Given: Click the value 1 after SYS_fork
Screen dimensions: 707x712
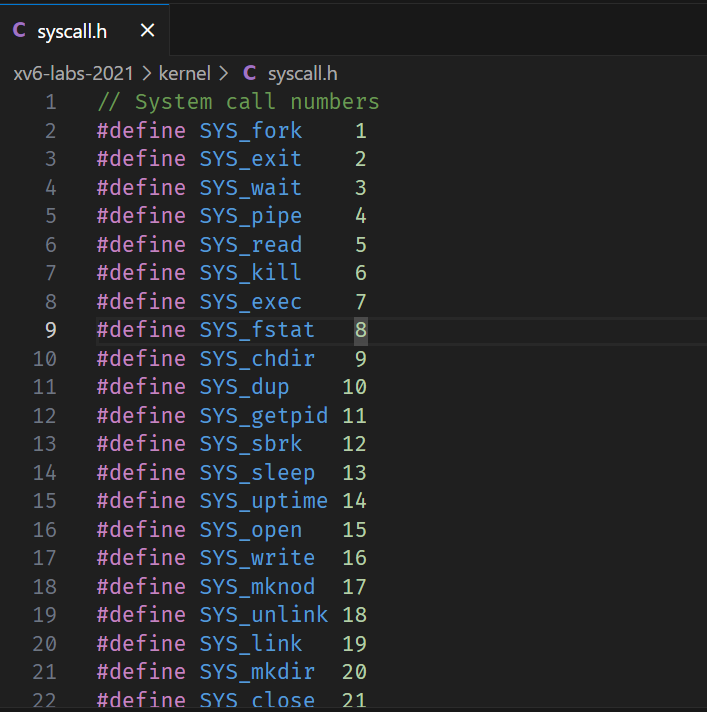Looking at the screenshot, I should (361, 131).
